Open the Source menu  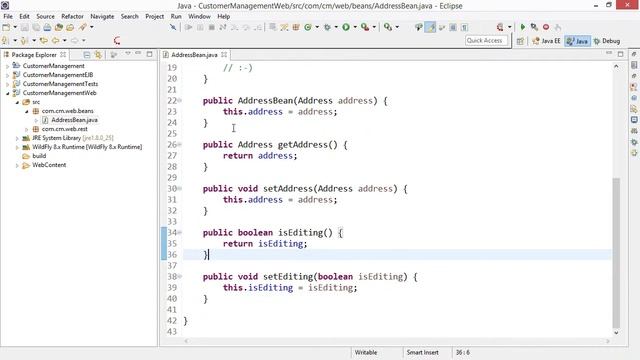pyautogui.click(x=45, y=16)
